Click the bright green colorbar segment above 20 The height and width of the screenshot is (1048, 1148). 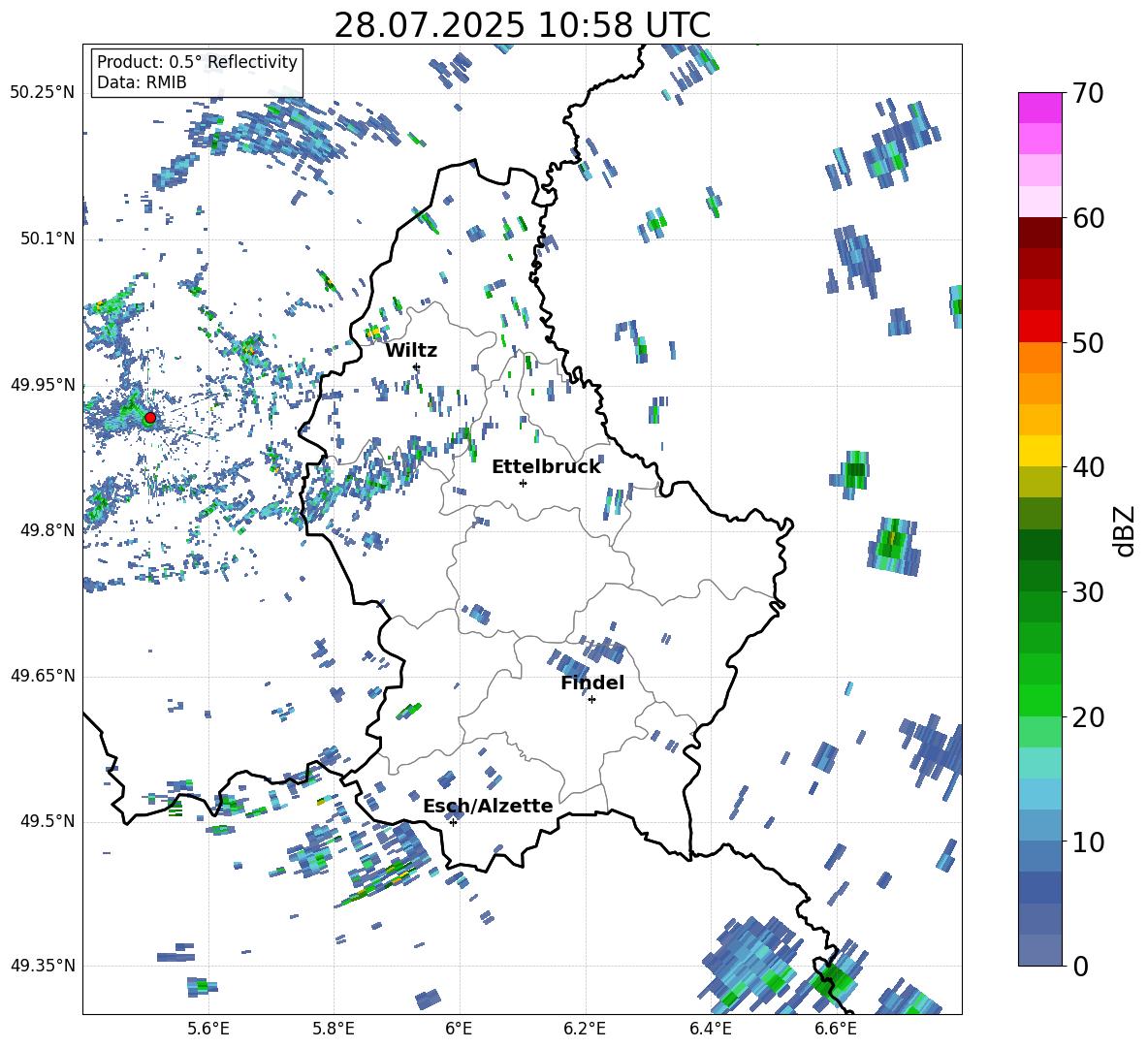pyautogui.click(x=1039, y=700)
